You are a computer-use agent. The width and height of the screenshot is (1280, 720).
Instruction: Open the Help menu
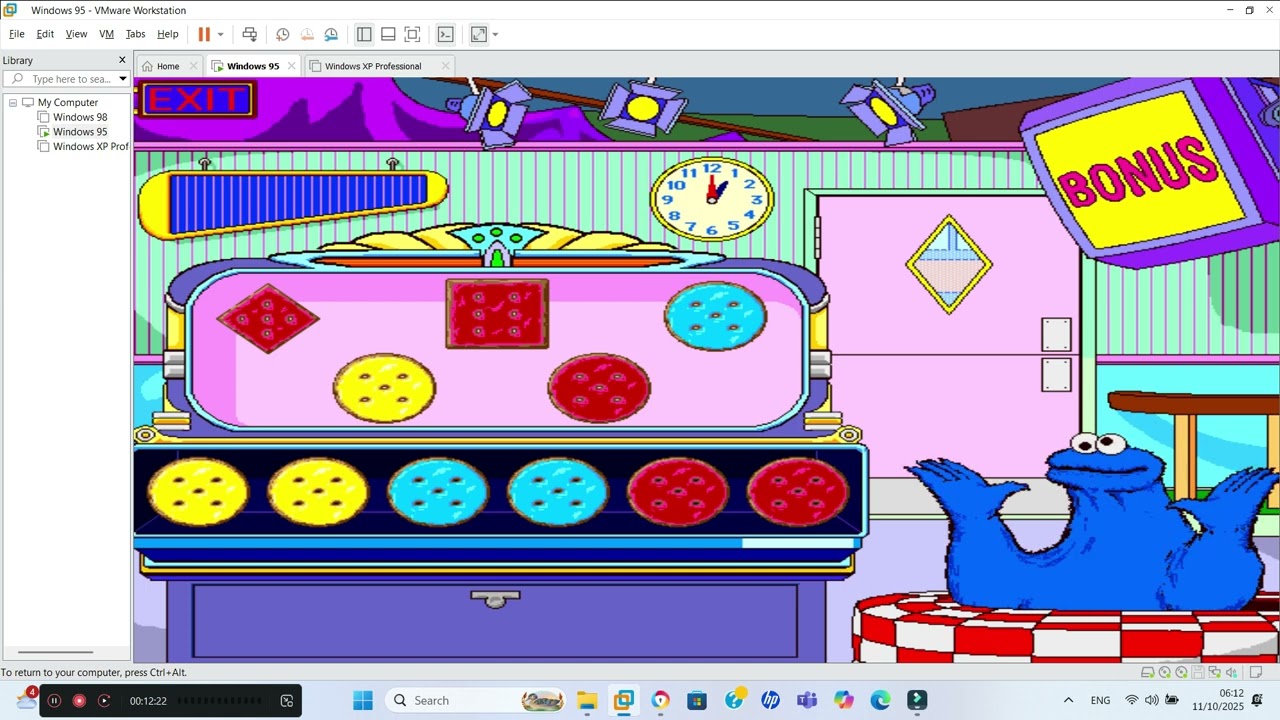pos(168,34)
